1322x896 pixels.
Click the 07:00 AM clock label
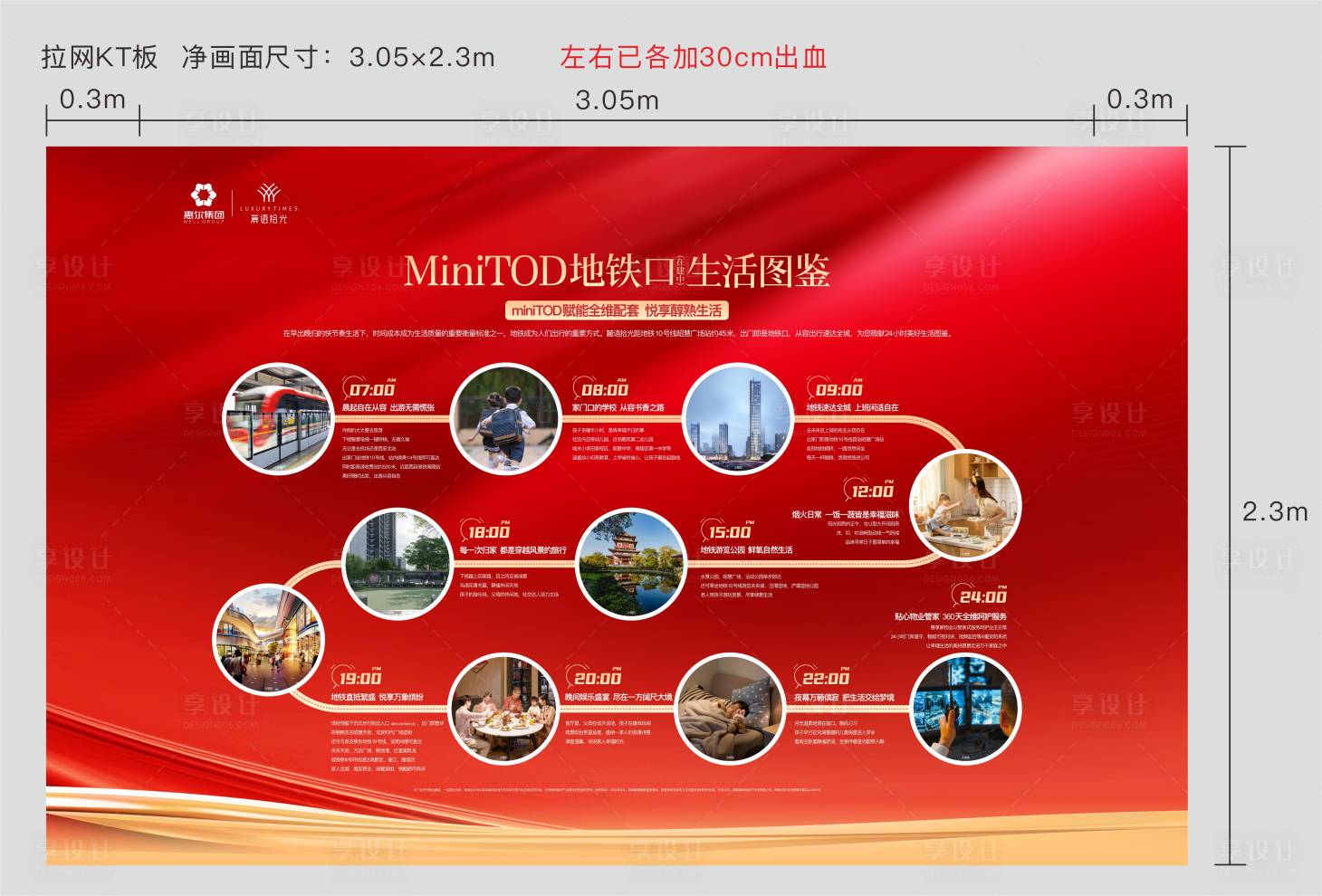pos(371,389)
